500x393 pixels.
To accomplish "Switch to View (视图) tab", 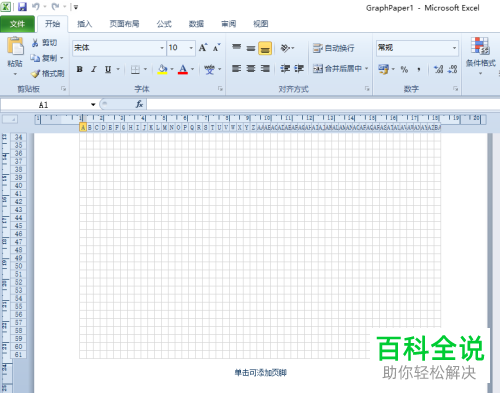I will point(260,24).
